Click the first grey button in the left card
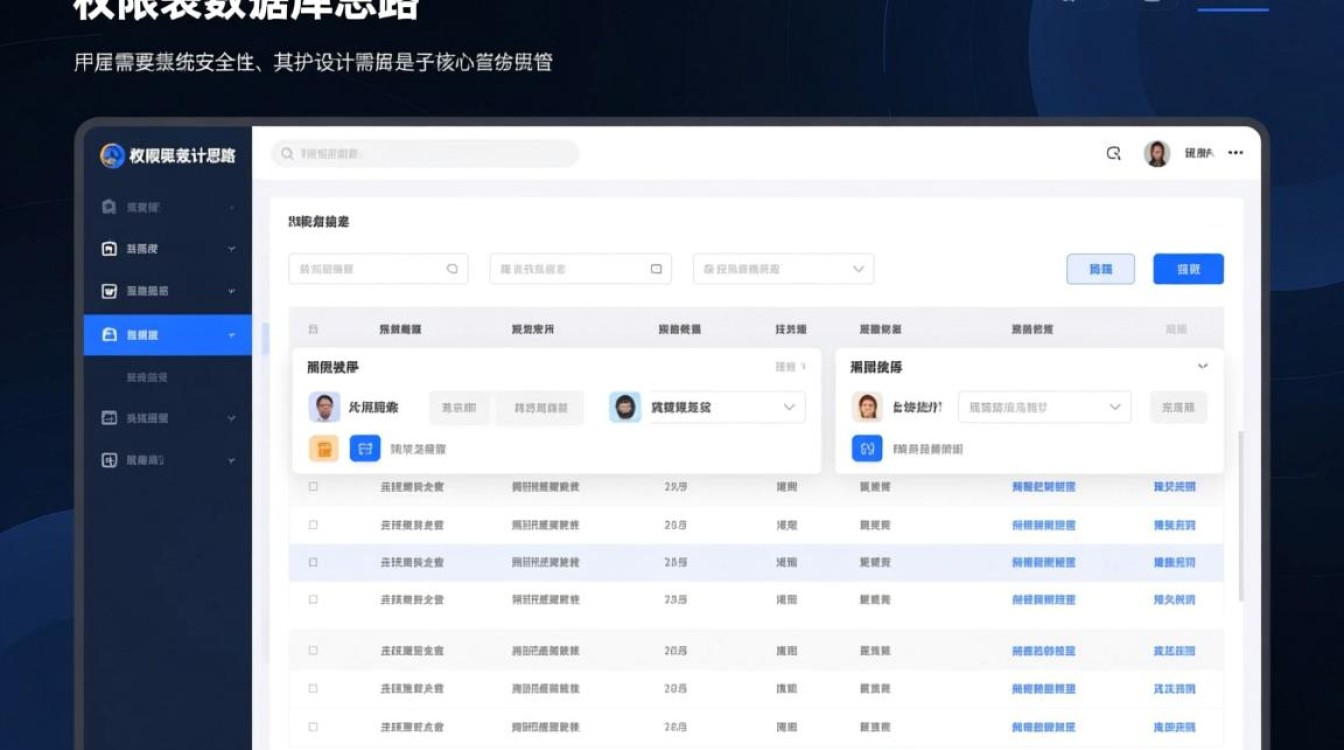The width and height of the screenshot is (1344, 750). pos(460,407)
